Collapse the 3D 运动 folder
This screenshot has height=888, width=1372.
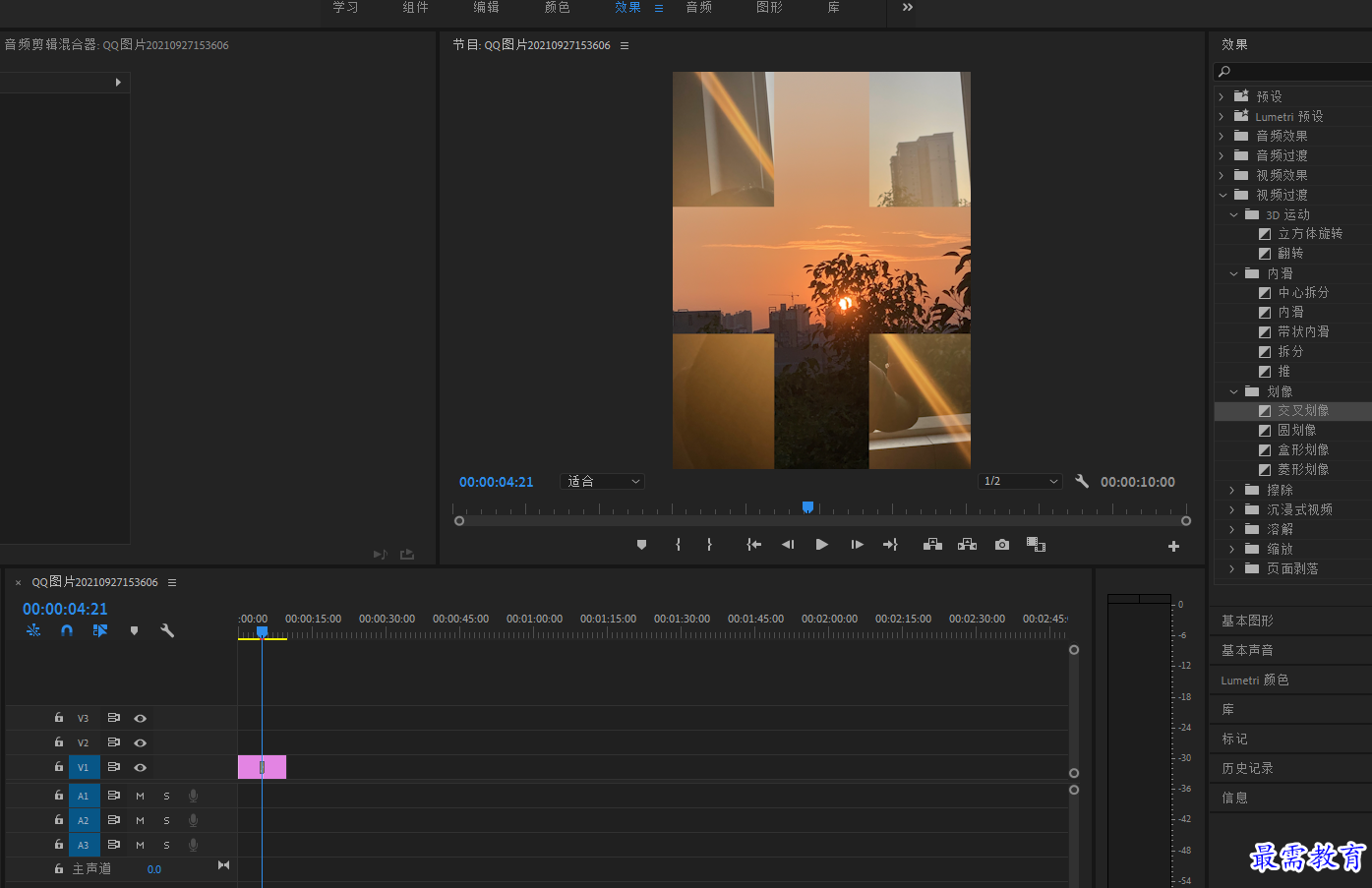tap(1233, 214)
